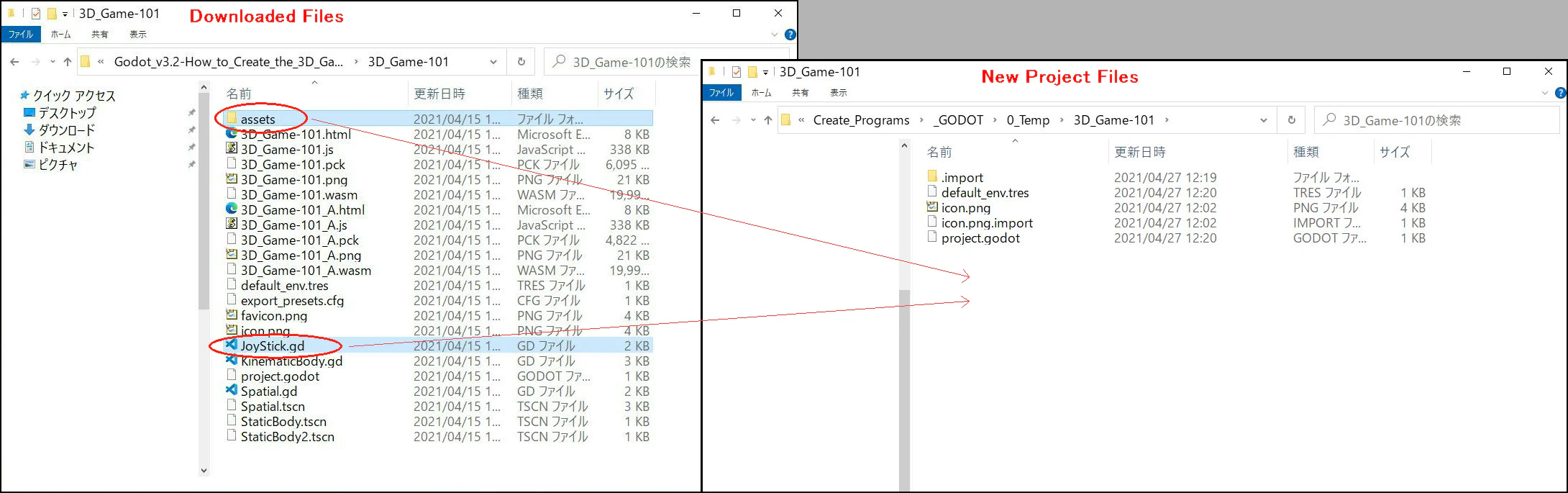Open the recent locations dropdown in the left window
Image resolution: width=1568 pixels, height=493 pixels.
pyautogui.click(x=53, y=62)
